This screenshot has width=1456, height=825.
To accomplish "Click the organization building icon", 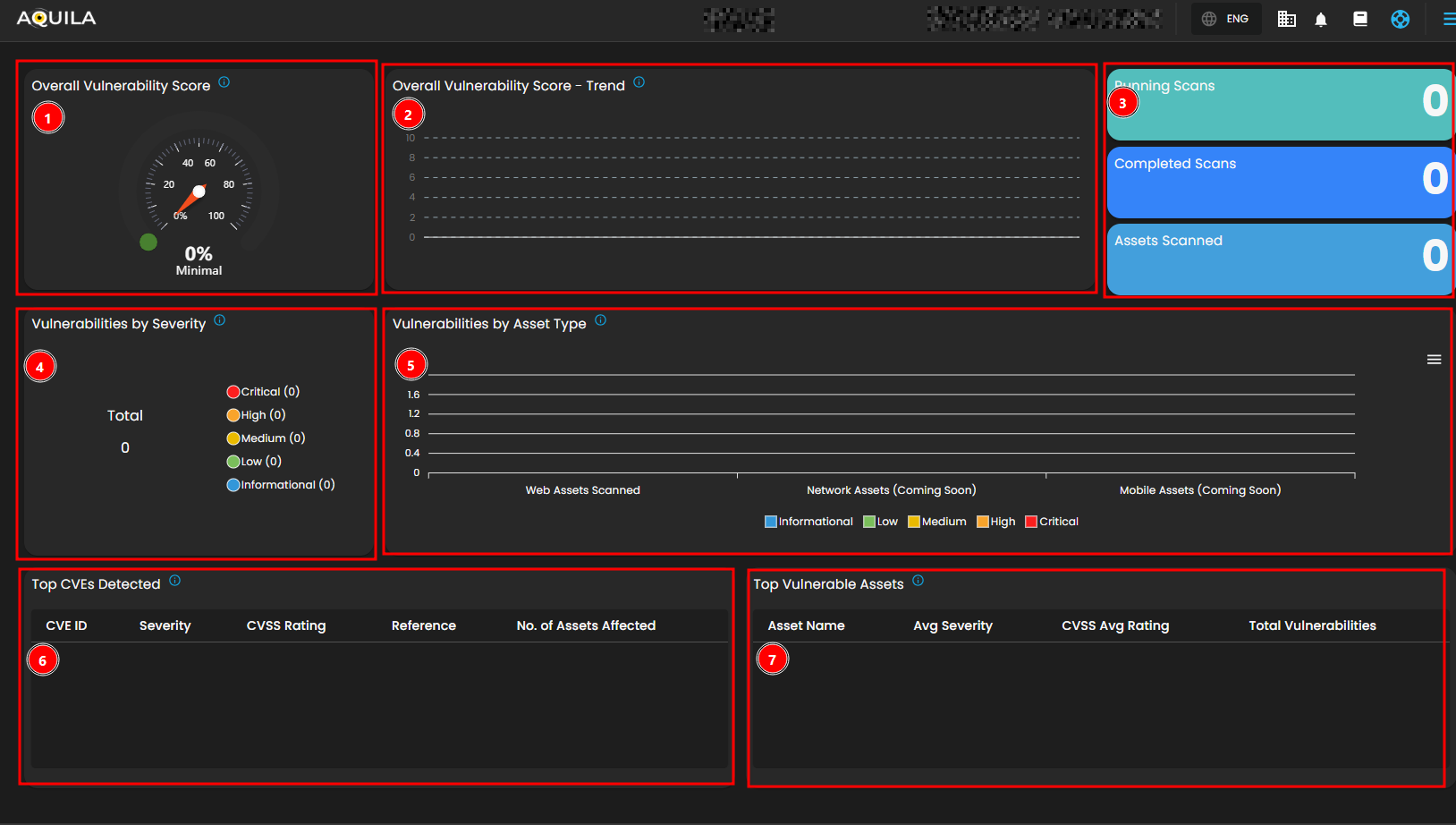I will pyautogui.click(x=1286, y=19).
